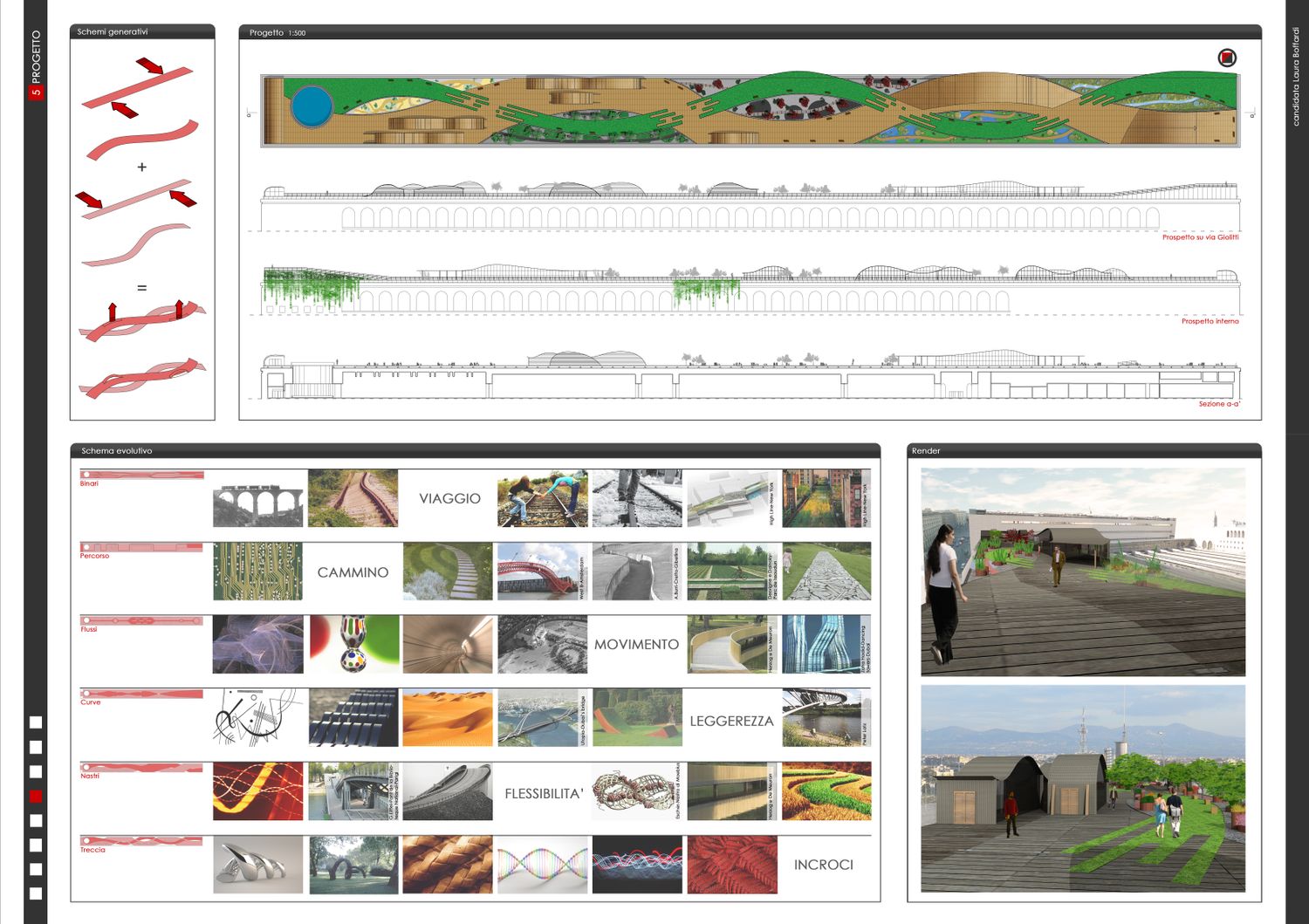1309x924 pixels.
Task: Open the DNA double helix thumbnail
Action: tap(542, 865)
